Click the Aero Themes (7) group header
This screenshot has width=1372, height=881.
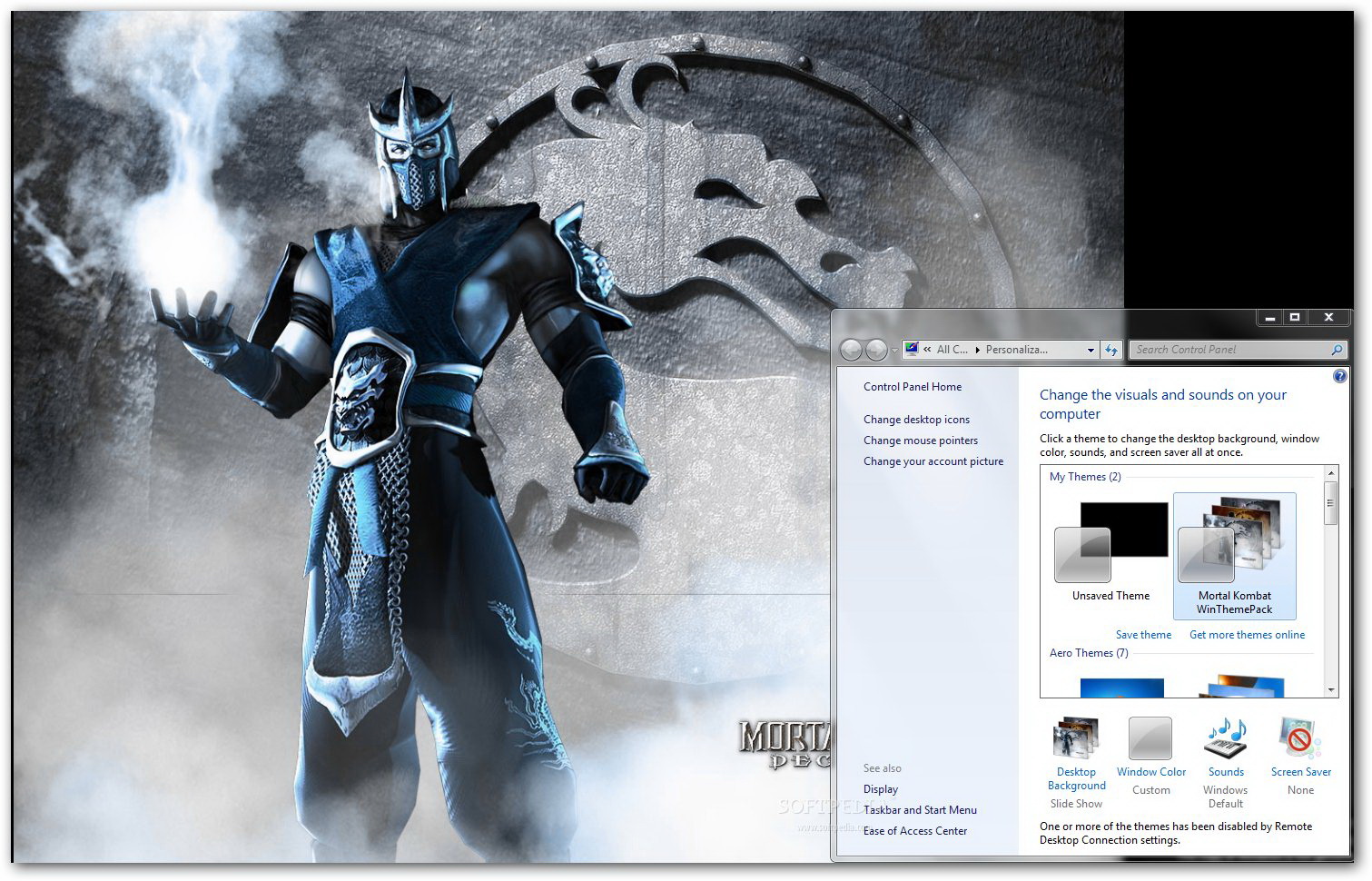pos(1089,653)
